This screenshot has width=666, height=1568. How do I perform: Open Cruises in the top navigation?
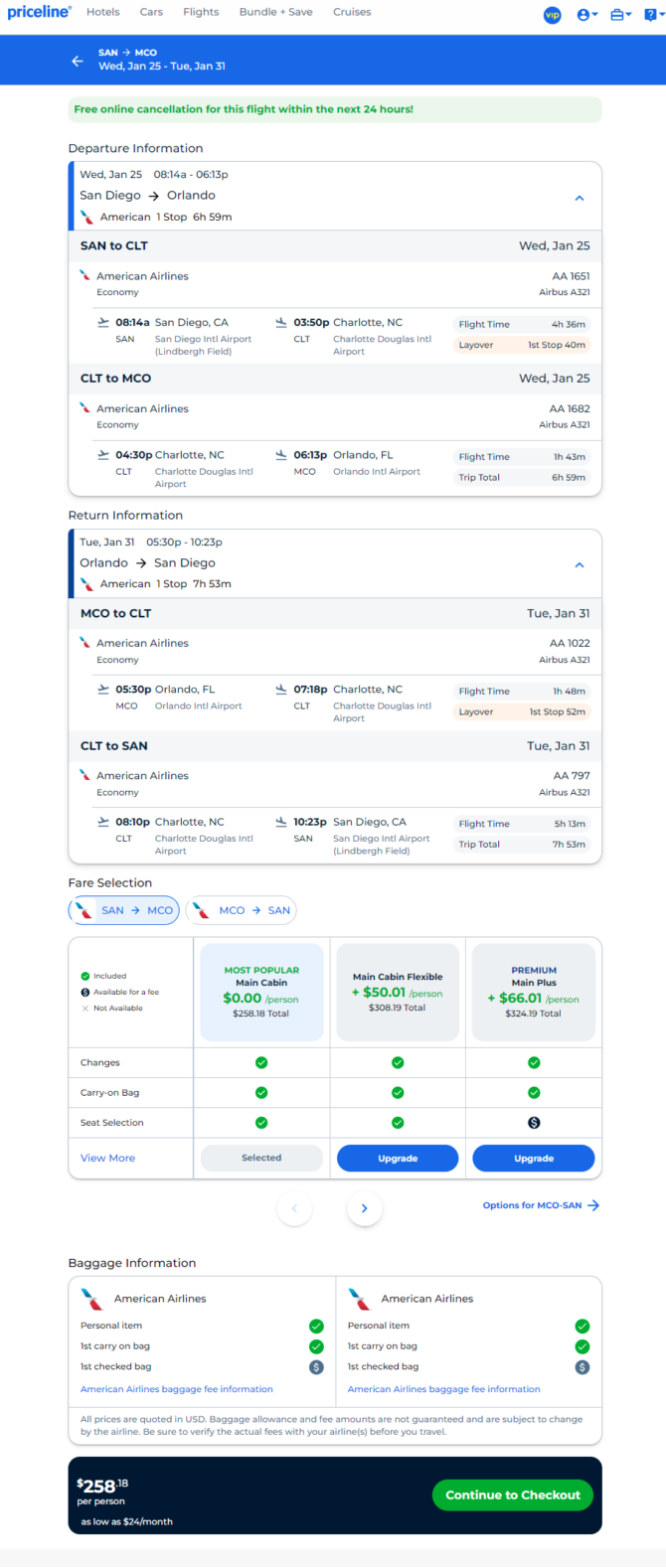pyautogui.click(x=352, y=12)
